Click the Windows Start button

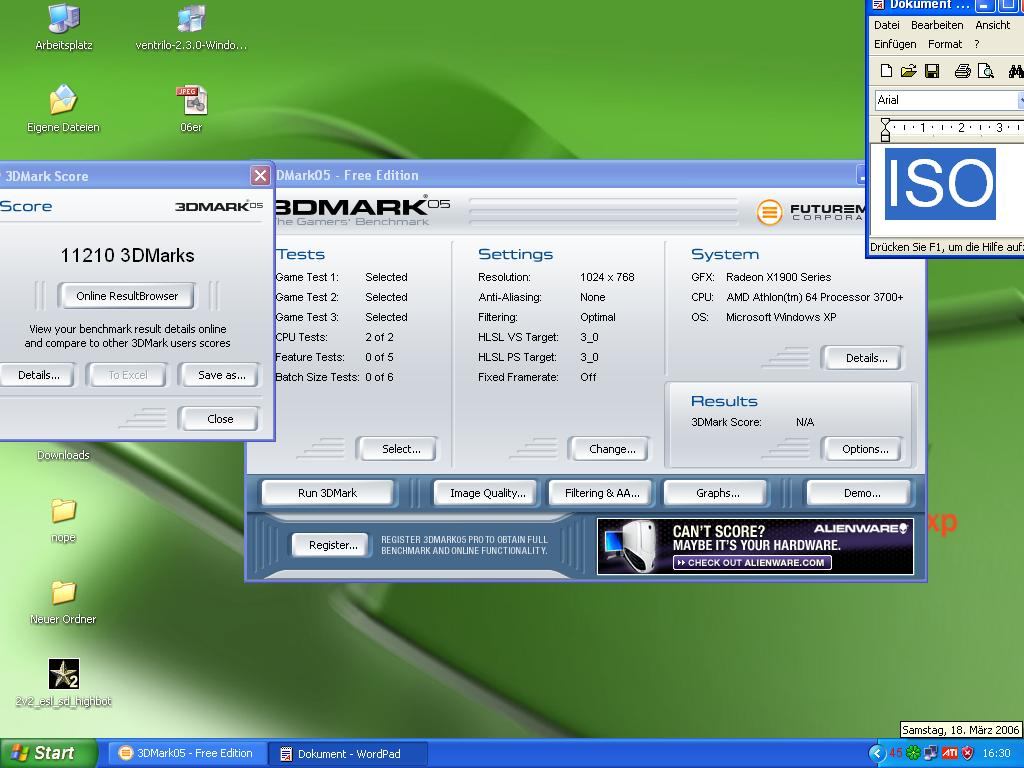47,753
